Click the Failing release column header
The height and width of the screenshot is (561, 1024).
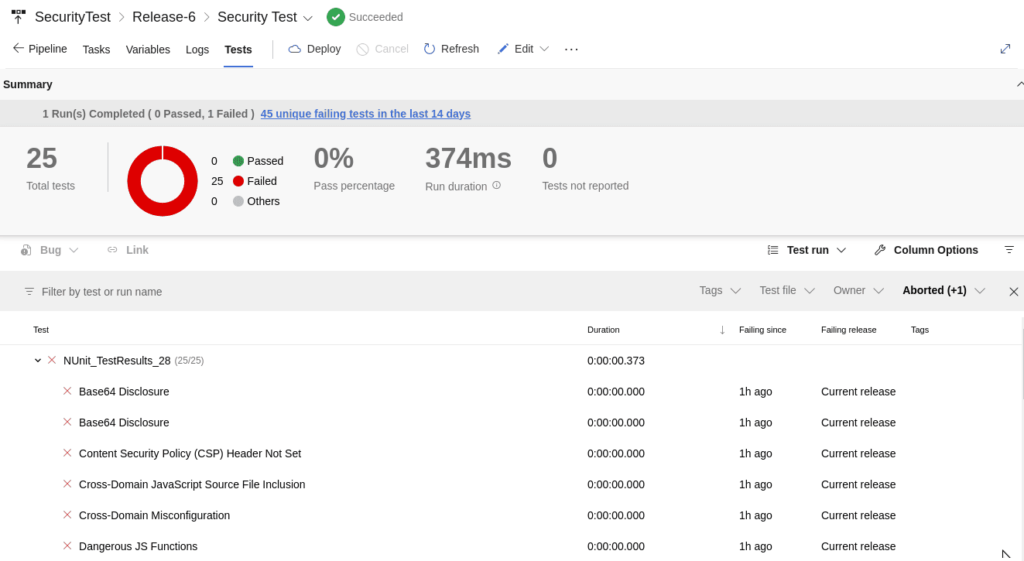[x=849, y=330]
